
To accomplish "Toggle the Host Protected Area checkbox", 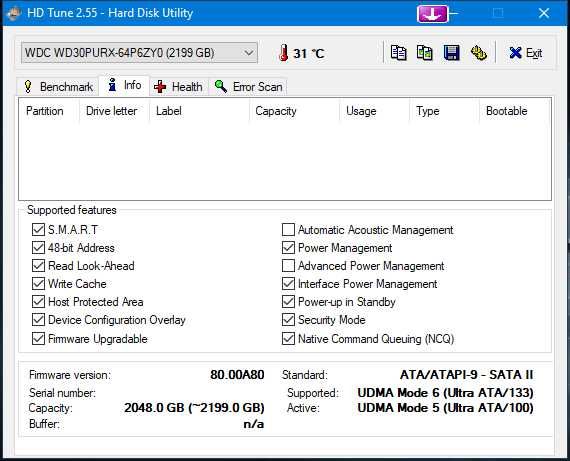I will pos(38,302).
